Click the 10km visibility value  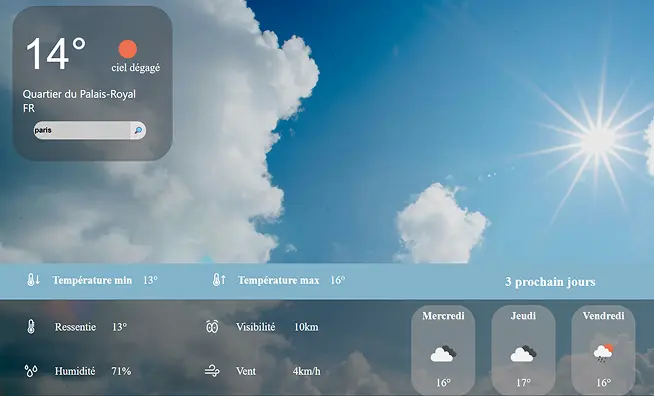306,327
